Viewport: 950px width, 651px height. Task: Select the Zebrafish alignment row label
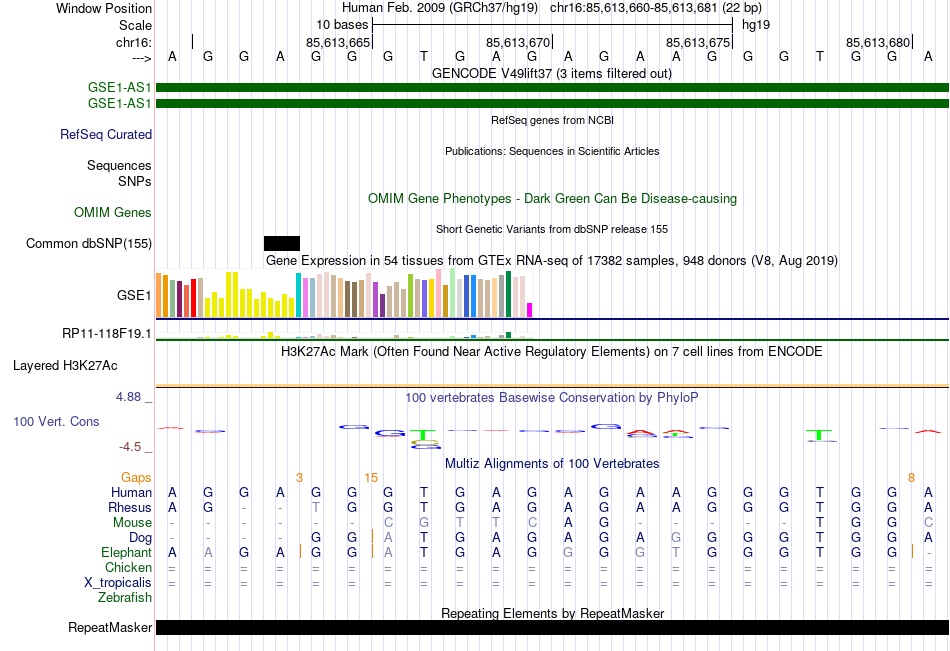125,598
